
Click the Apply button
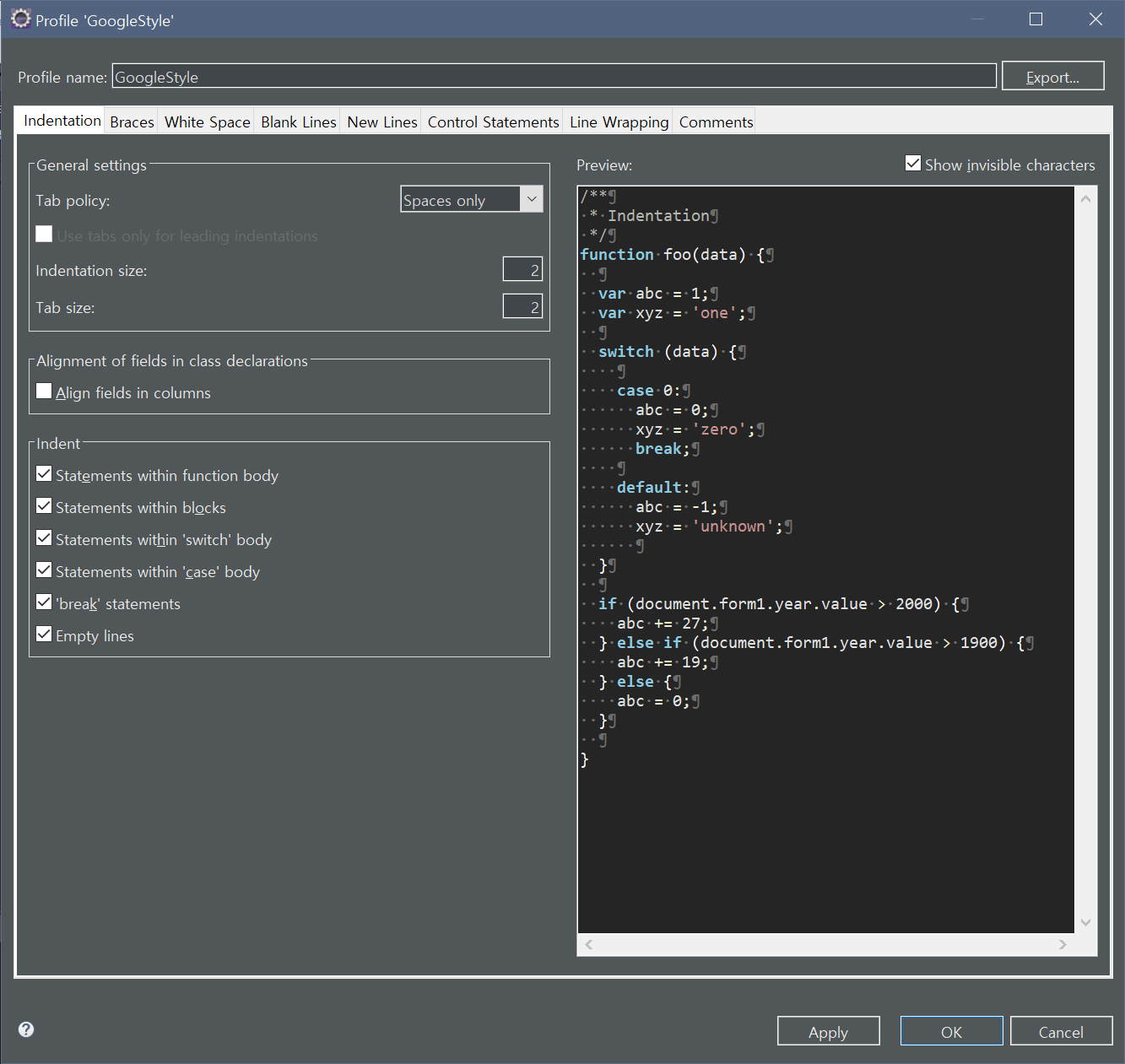828,1031
